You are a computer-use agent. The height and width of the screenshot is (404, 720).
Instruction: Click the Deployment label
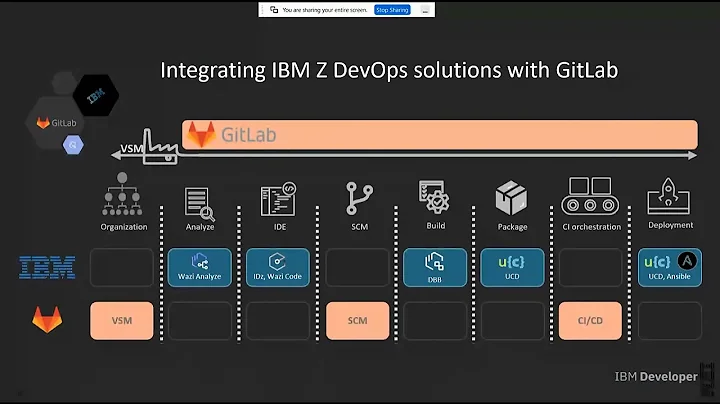pos(670,225)
